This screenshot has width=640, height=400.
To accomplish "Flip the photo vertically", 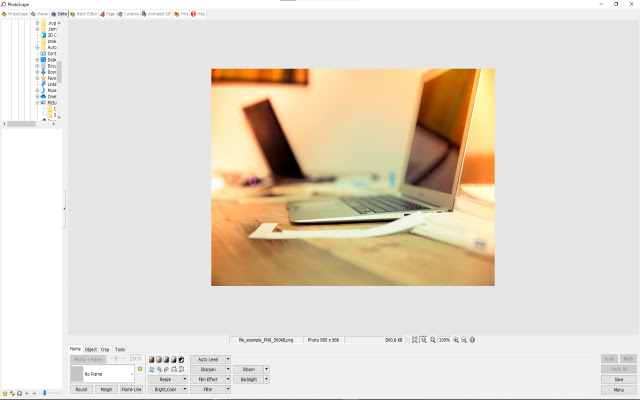I will [x=181, y=369].
